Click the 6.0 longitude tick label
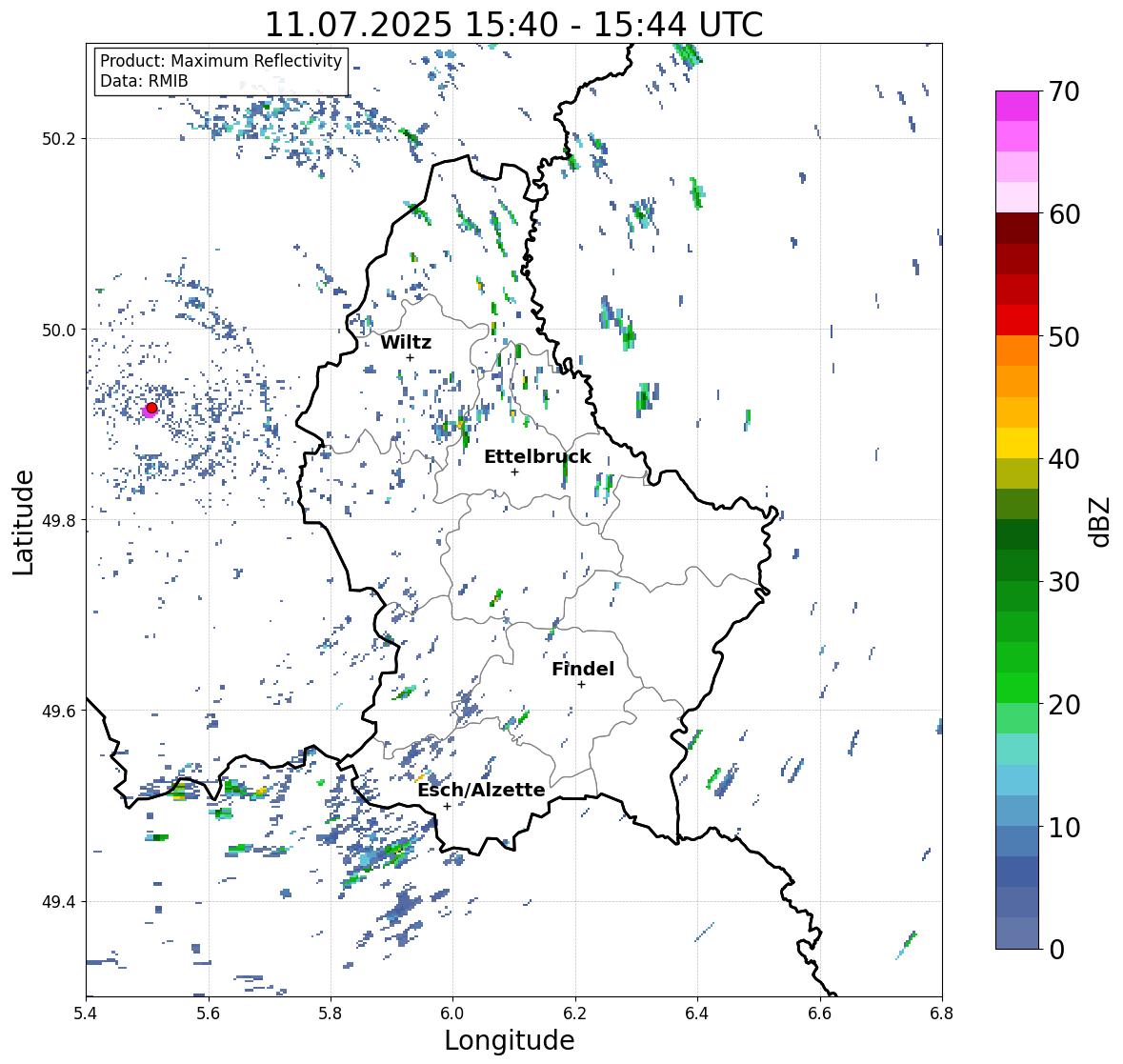1123x1064 pixels. 452,1014
